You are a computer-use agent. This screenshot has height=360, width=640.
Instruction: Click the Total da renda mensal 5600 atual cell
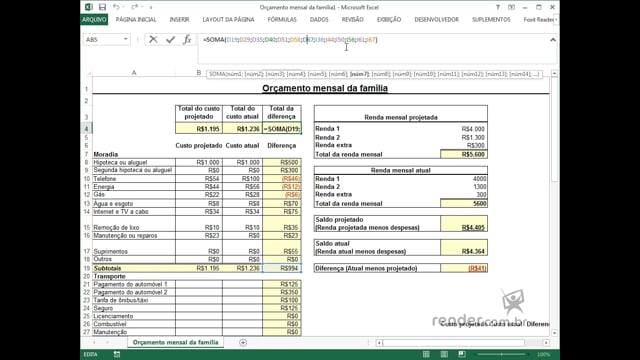[x=464, y=203]
